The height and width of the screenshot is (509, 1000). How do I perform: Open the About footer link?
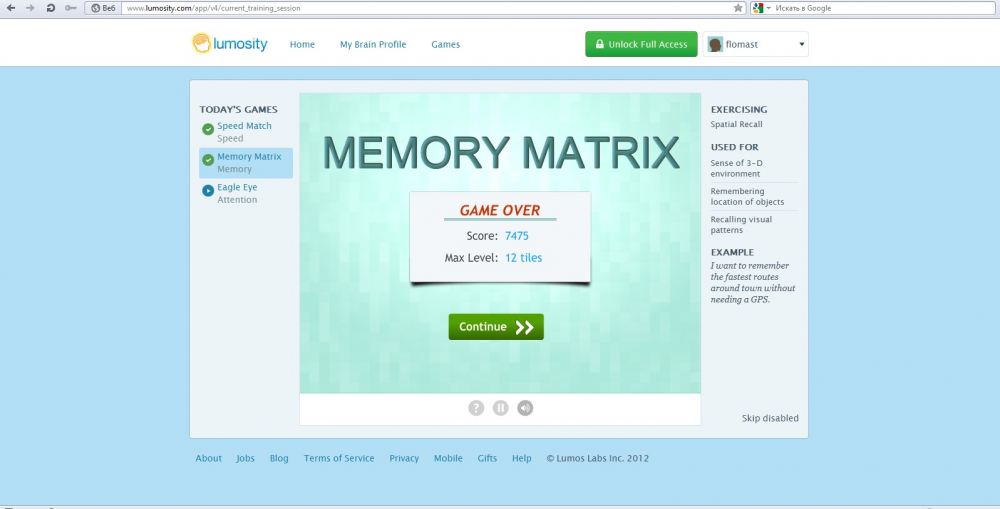click(209, 459)
